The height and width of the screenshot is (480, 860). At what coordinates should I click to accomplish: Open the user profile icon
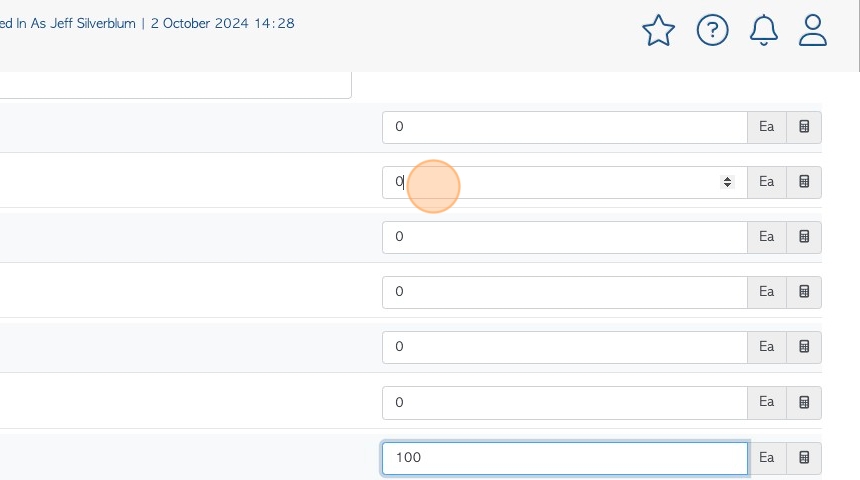click(812, 30)
